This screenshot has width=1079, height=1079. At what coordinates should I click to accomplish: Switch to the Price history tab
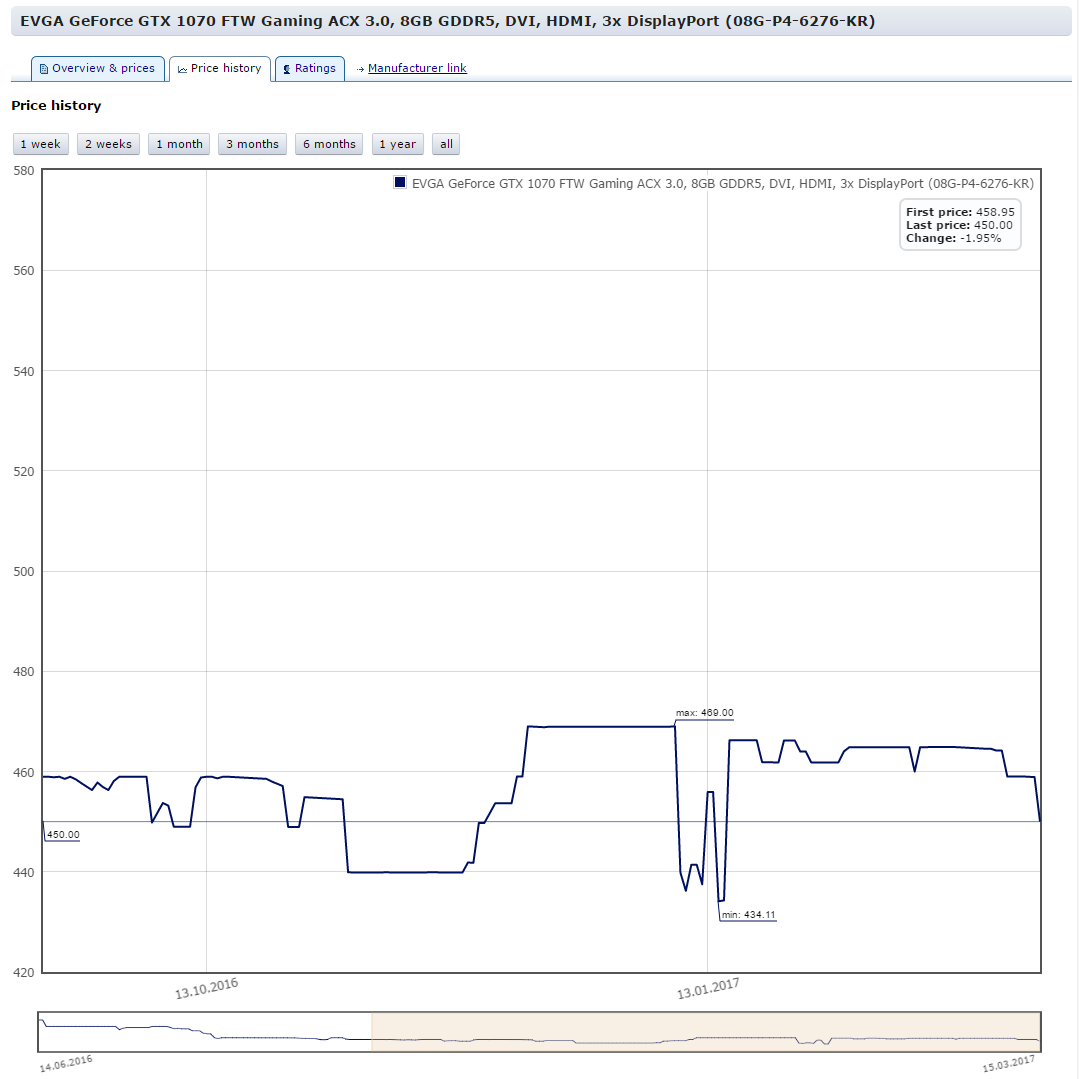[220, 69]
